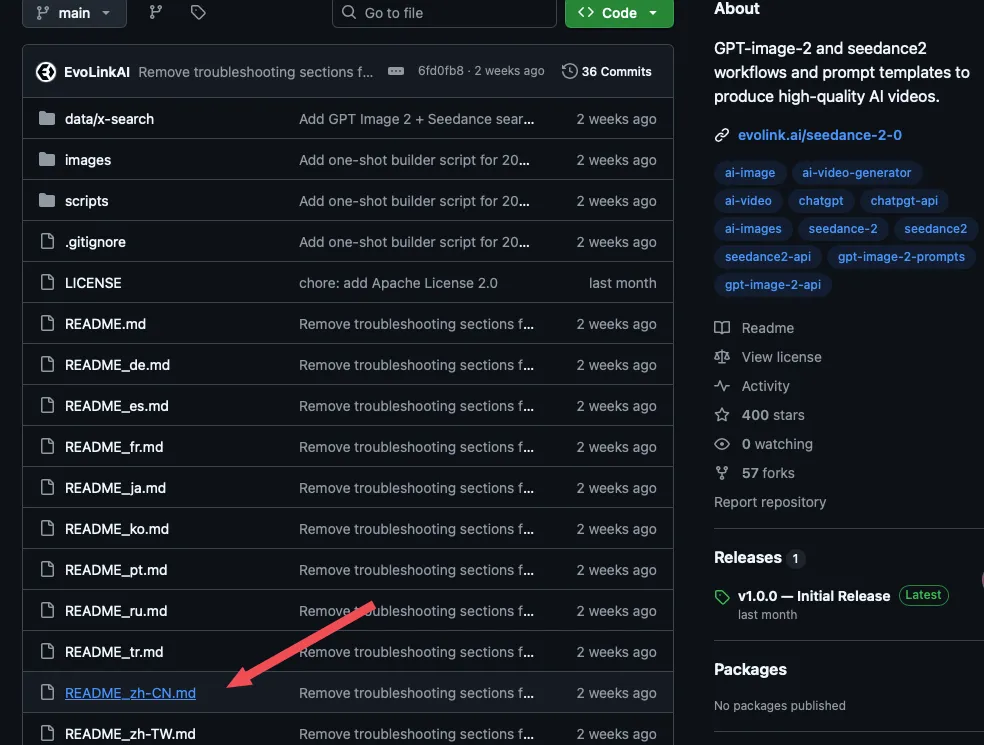The image size is (984, 745).
Task: Click the EvoLinkAI avatar icon
Action: 46,72
